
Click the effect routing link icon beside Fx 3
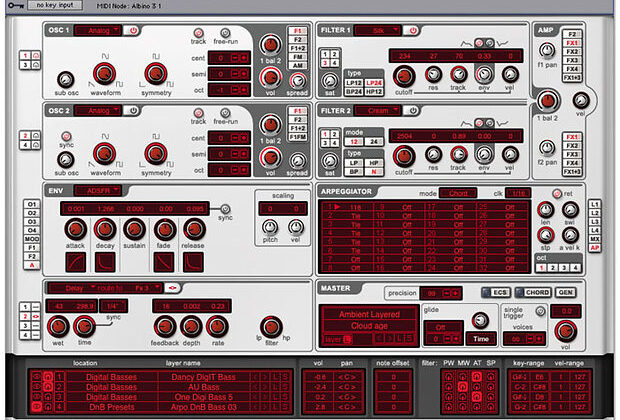click(172, 288)
